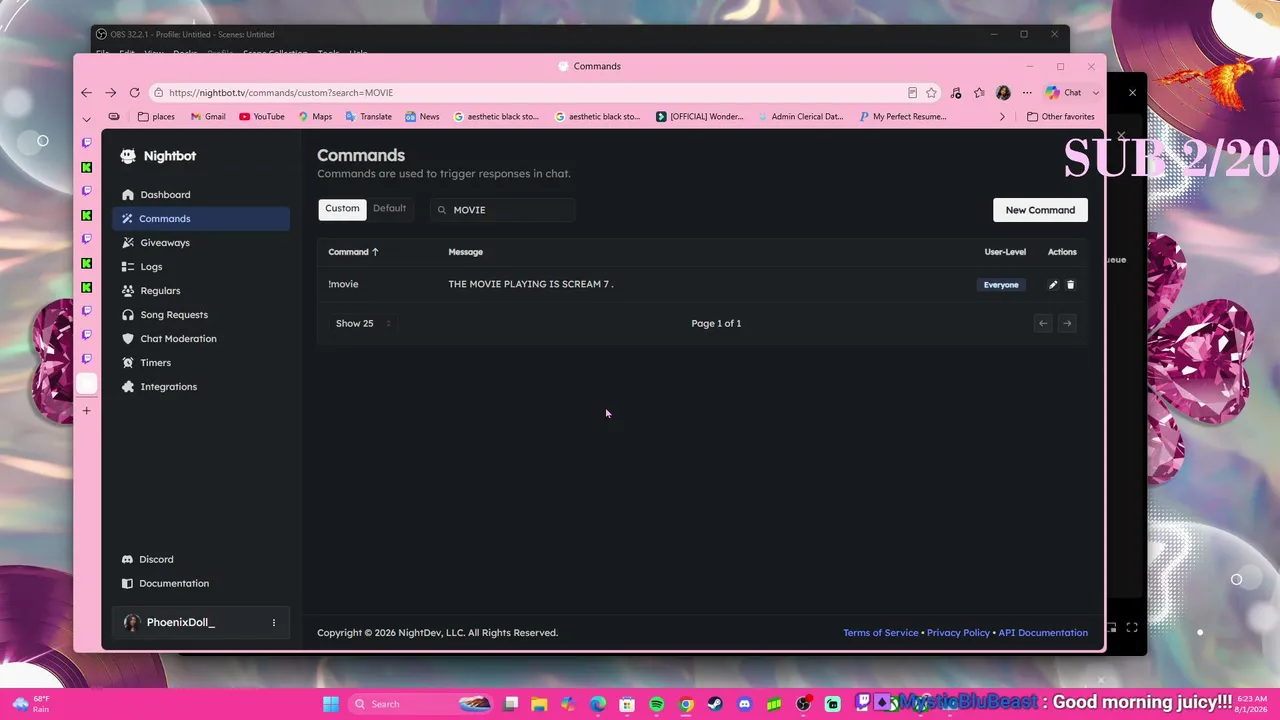This screenshot has width=1280, height=720.
Task: Click the alarm clock icon for Timers
Action: (x=128, y=363)
